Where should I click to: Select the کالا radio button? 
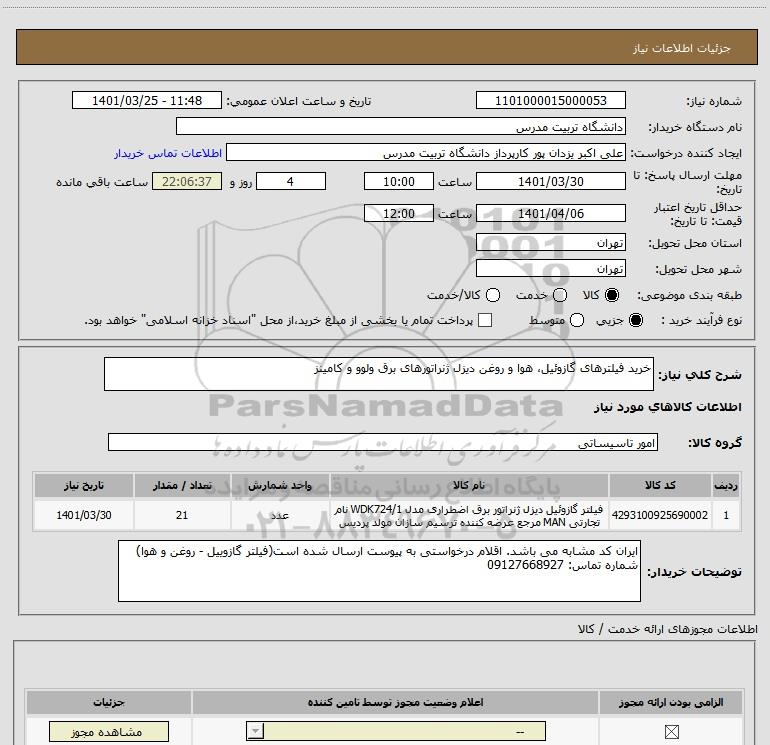click(612, 295)
